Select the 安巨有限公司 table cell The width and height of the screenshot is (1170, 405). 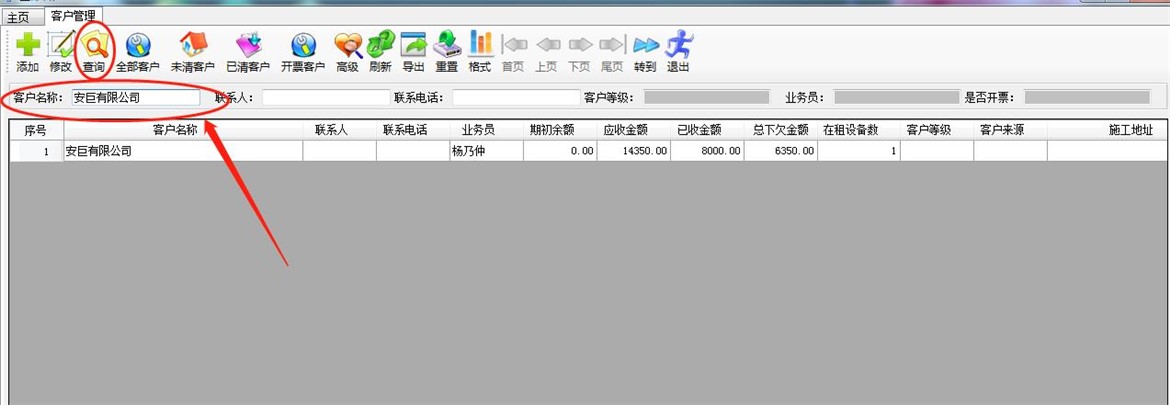click(x=184, y=151)
